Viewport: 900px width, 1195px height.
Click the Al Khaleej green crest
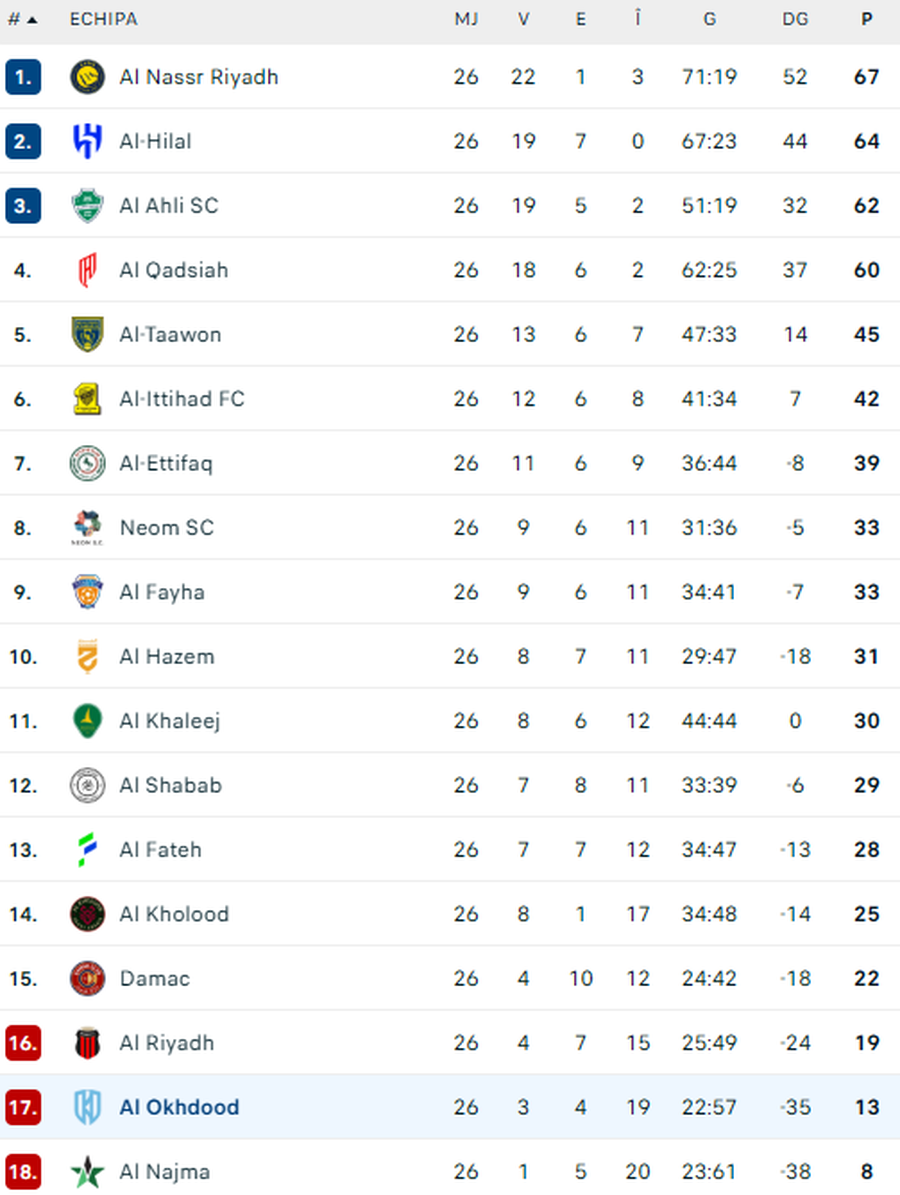point(88,721)
